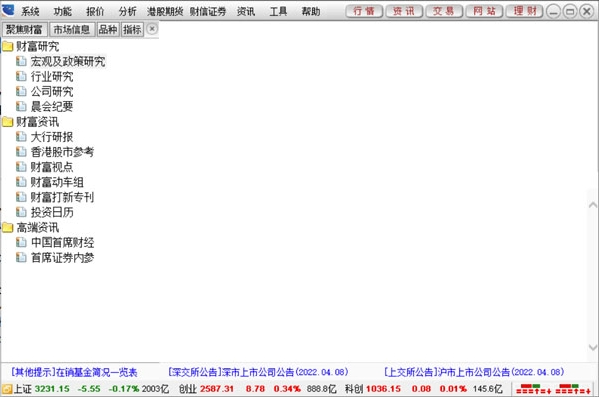Image resolution: width=599 pixels, height=397 pixels.
Task: Click scroll down arrow on right edge
Action: tap(593, 347)
